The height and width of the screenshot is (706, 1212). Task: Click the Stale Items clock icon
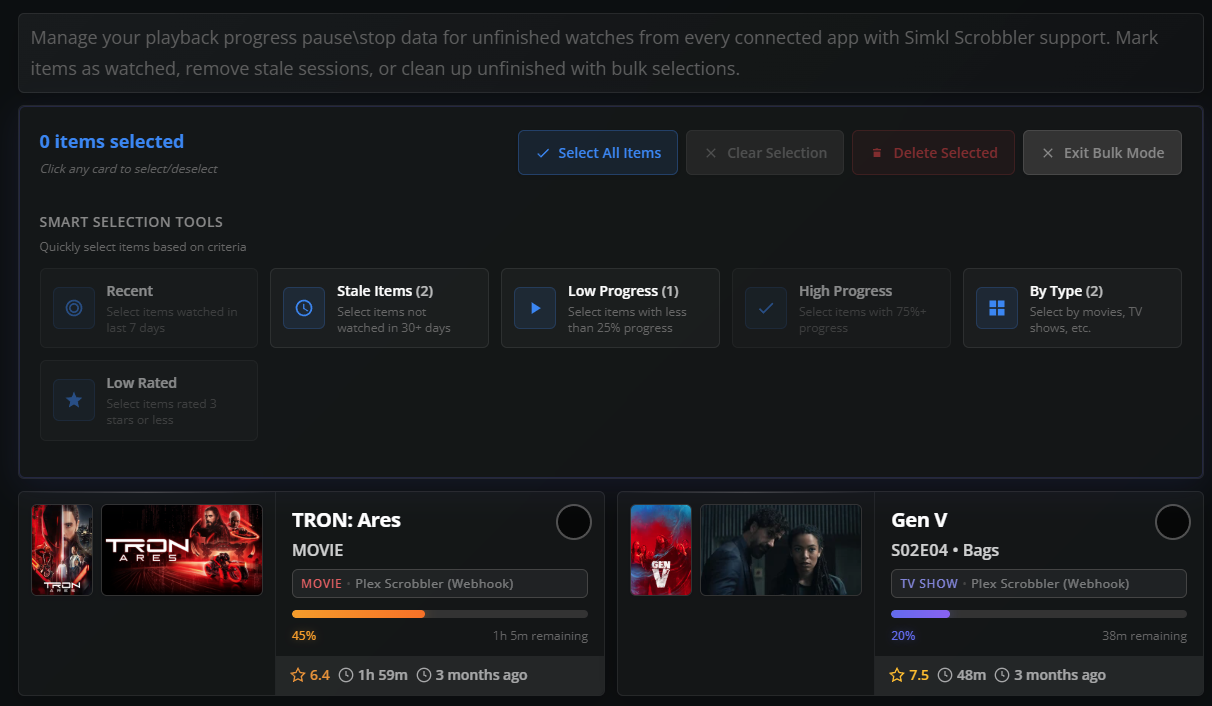click(x=304, y=308)
